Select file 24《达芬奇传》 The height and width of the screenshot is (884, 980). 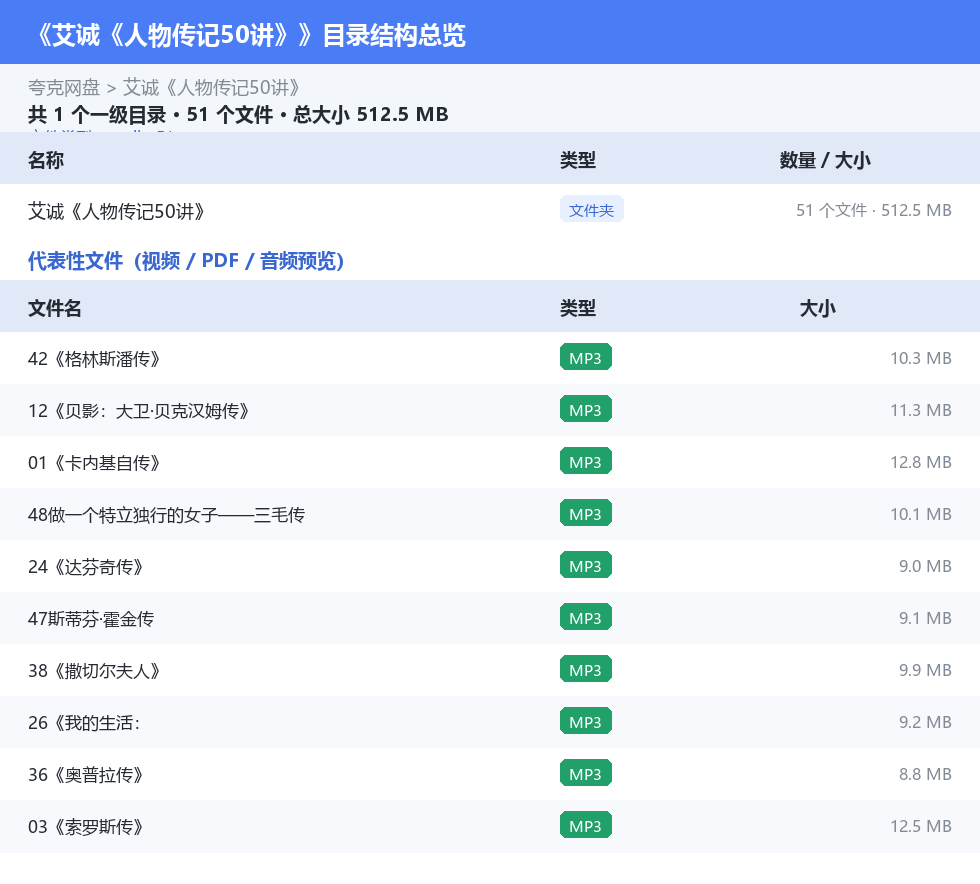(86, 566)
